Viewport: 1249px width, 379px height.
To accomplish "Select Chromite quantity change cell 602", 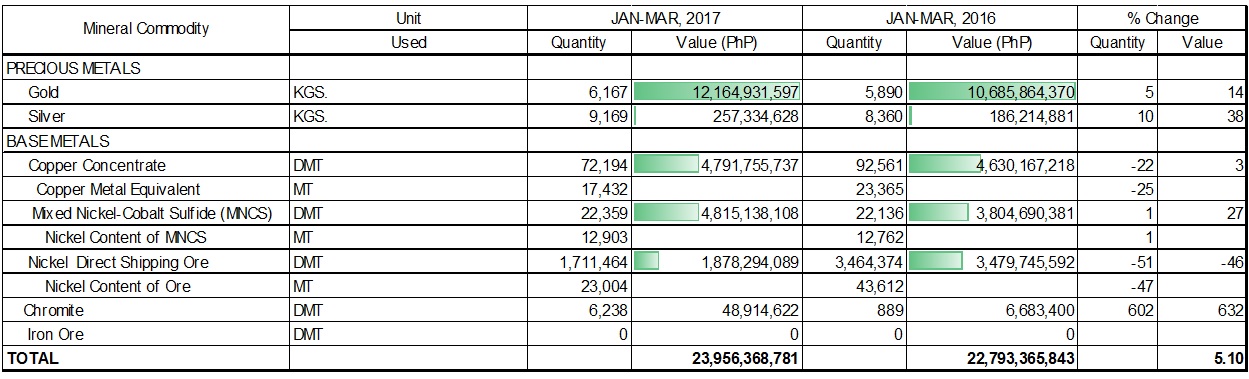I will (x=1119, y=310).
